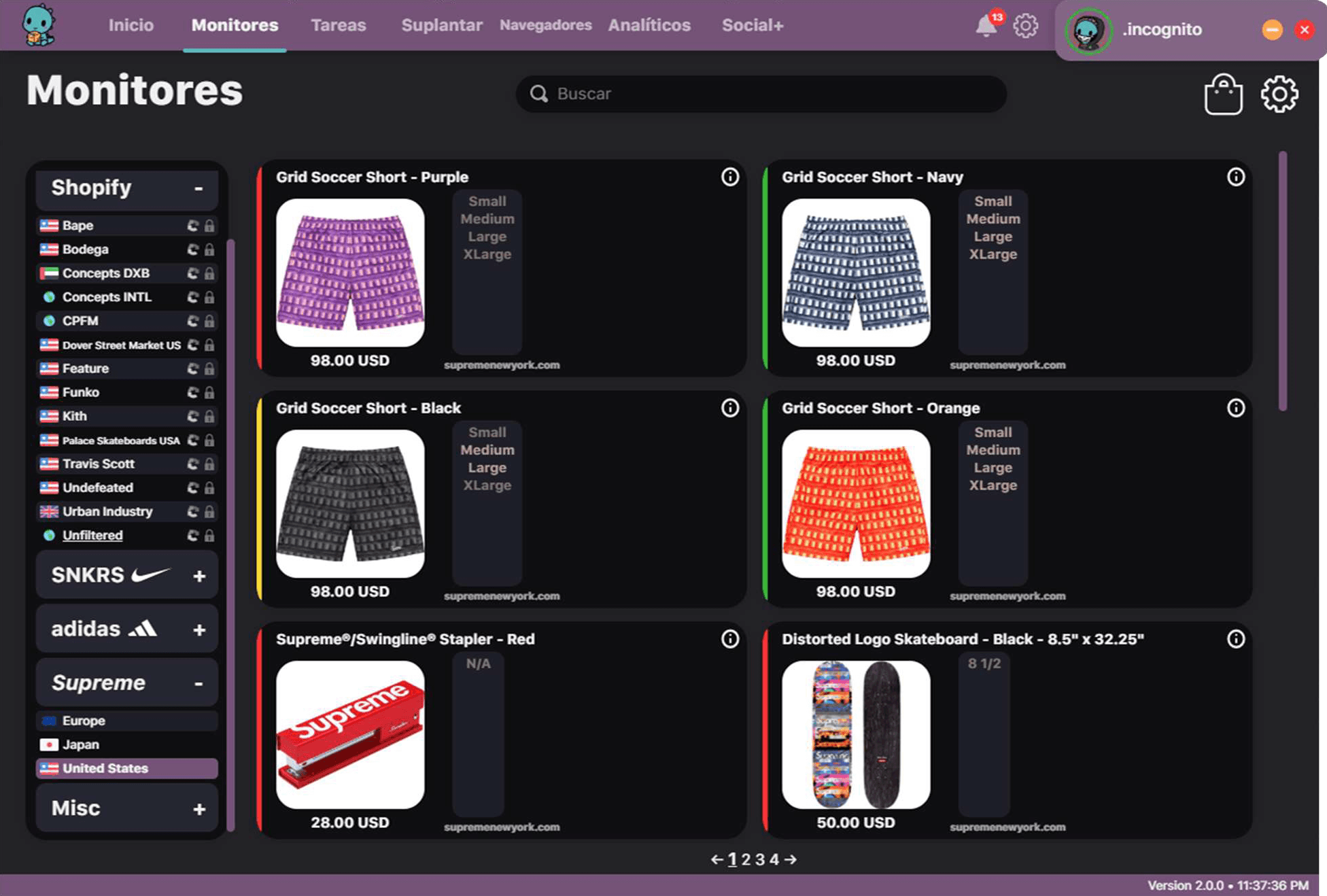1327x896 pixels.
Task: Switch to the Analíticos tab
Action: (649, 25)
